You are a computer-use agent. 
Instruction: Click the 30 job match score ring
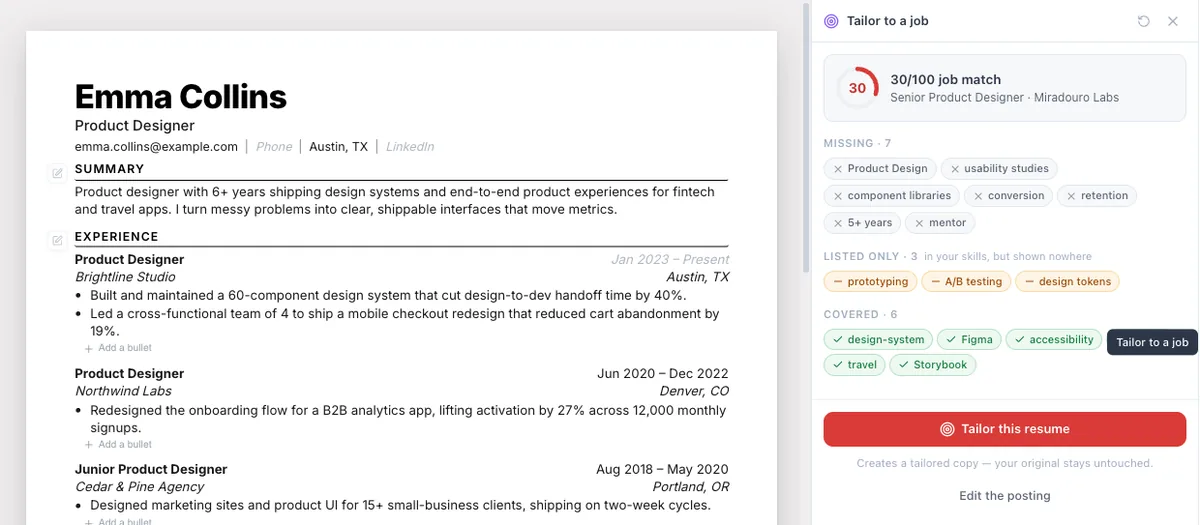point(857,88)
